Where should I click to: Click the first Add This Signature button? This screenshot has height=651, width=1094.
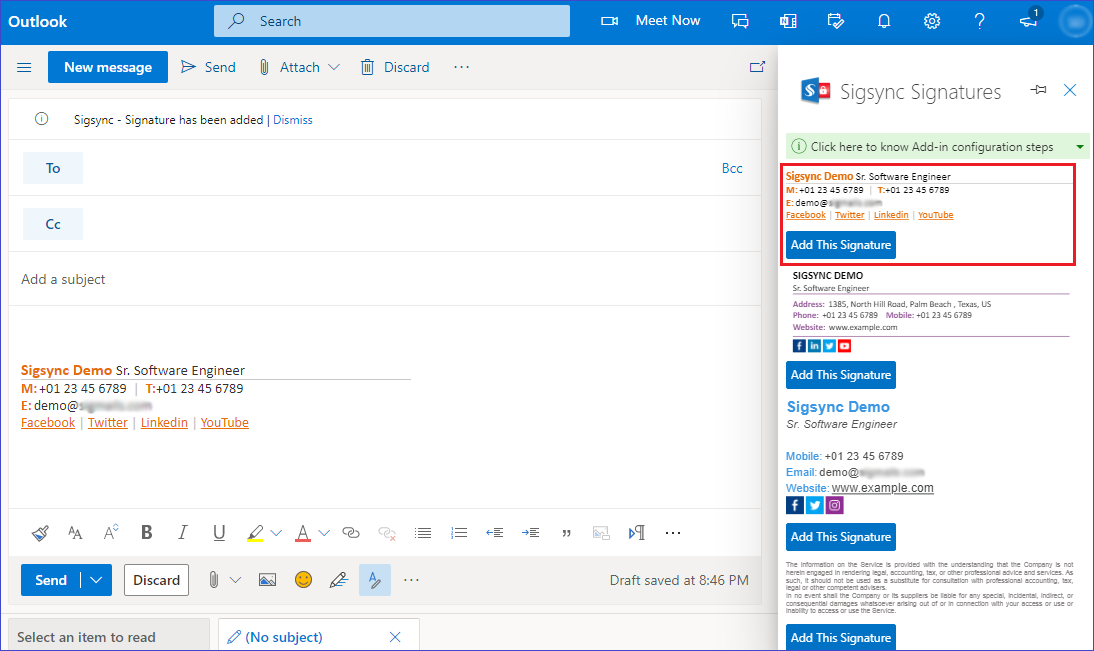(x=840, y=245)
